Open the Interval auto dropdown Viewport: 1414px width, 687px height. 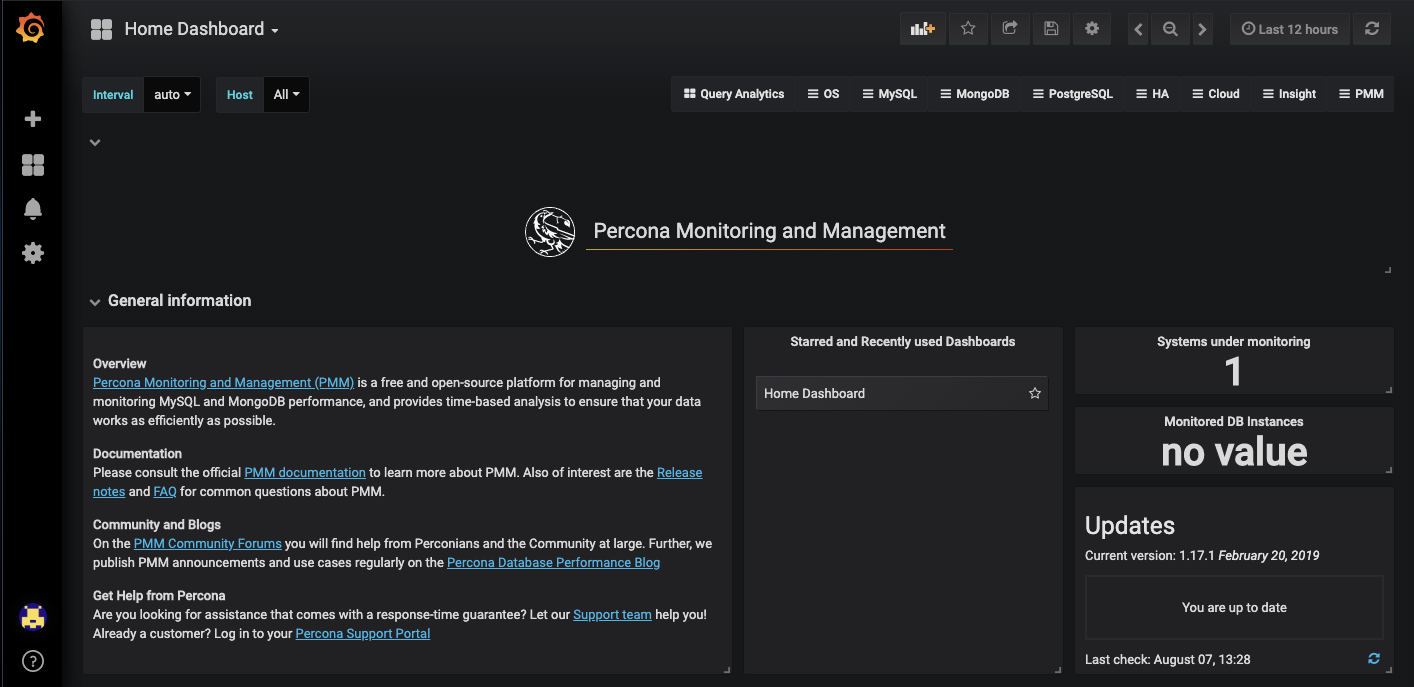pos(172,95)
